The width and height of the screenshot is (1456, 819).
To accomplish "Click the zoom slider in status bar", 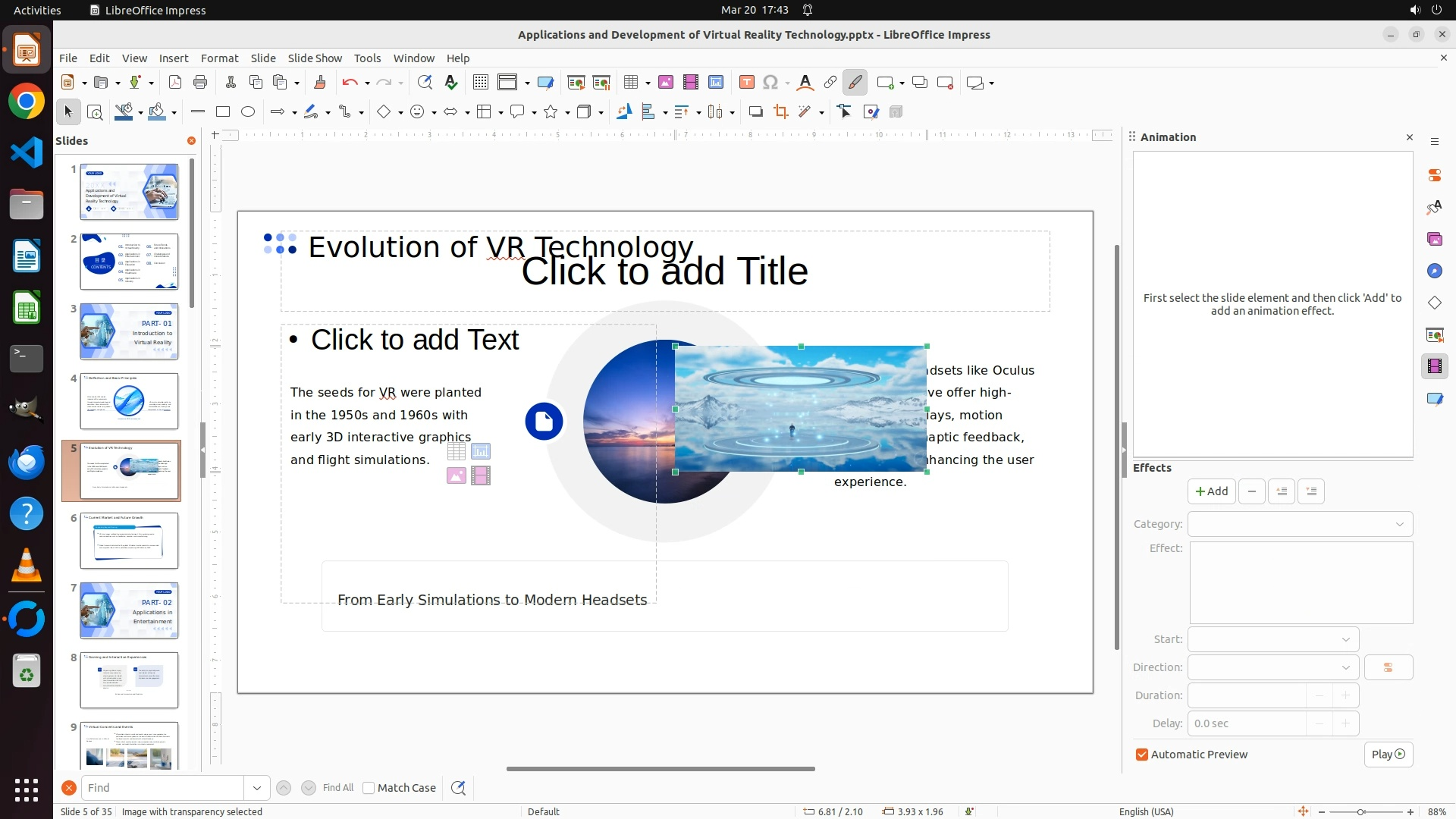I will click(x=1361, y=811).
